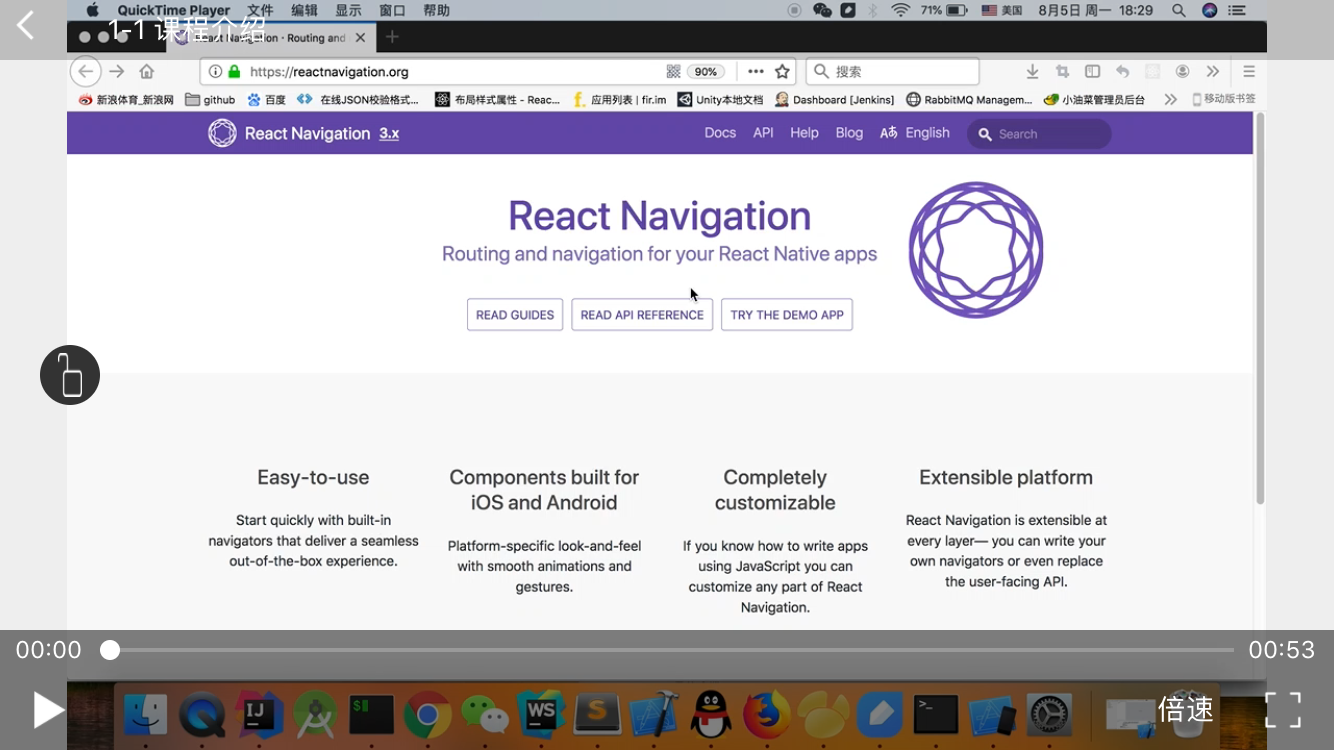Screen dimensions: 1334x750
Task: Click the Firefox home icon
Action: (147, 72)
